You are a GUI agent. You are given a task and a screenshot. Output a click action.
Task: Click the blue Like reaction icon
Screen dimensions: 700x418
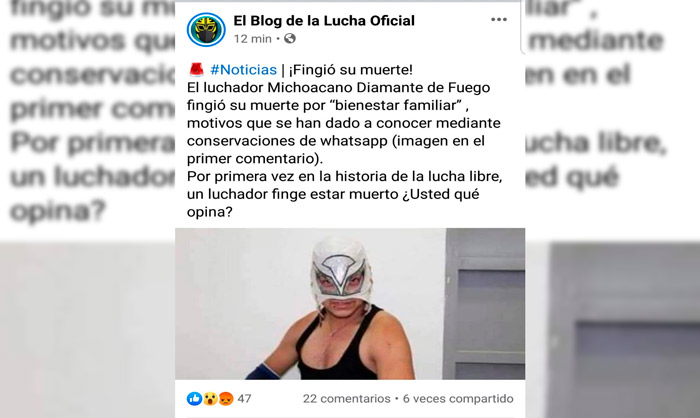194,398
